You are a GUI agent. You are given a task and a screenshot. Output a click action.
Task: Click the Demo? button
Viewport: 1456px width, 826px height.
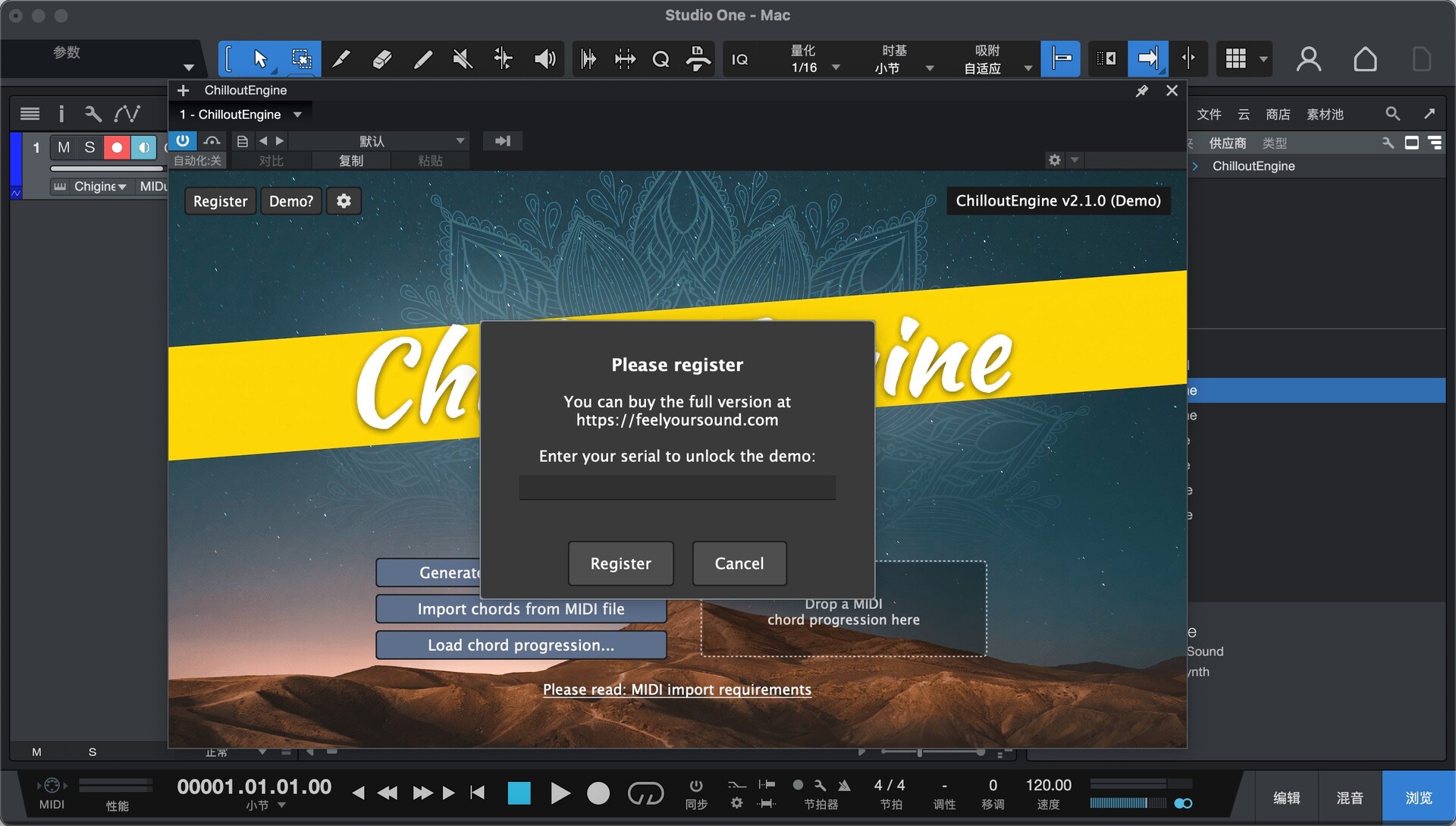point(291,201)
